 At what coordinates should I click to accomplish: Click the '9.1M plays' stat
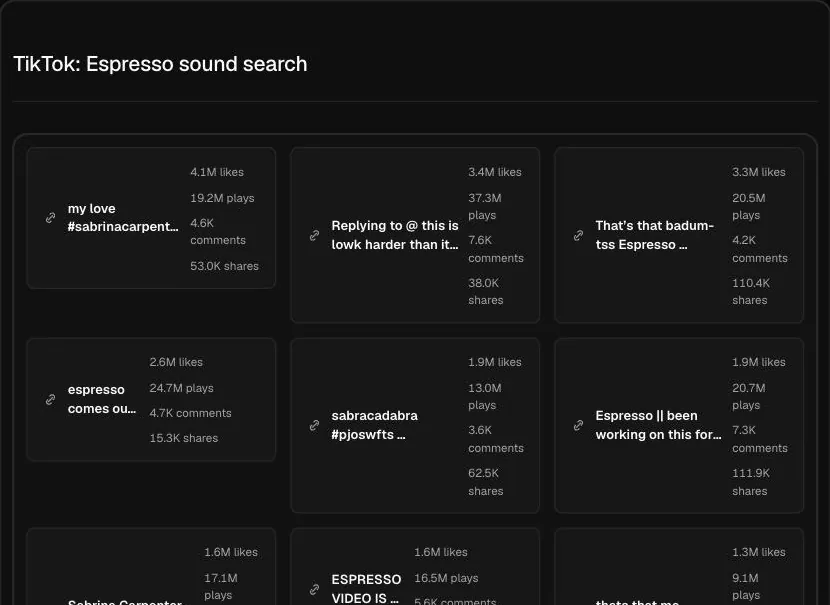click(746, 586)
